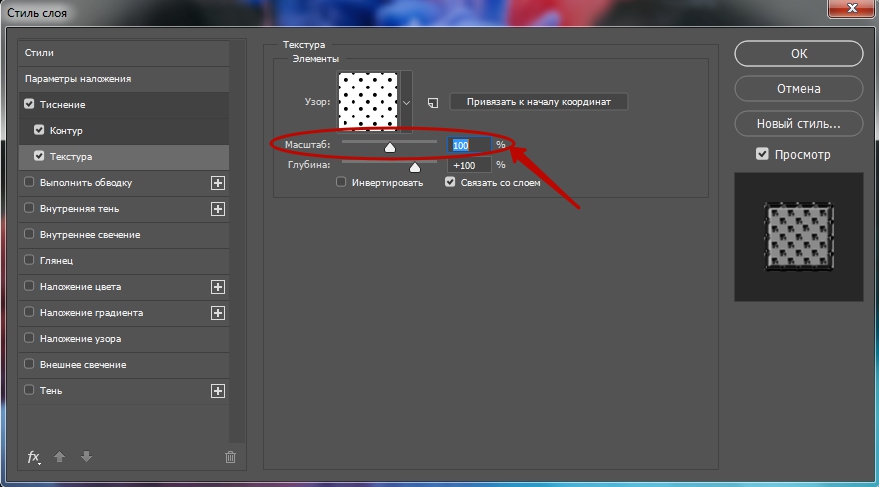Enable the Выполнить обводку checkbox
Image resolution: width=879 pixels, height=487 pixels.
[x=29, y=182]
